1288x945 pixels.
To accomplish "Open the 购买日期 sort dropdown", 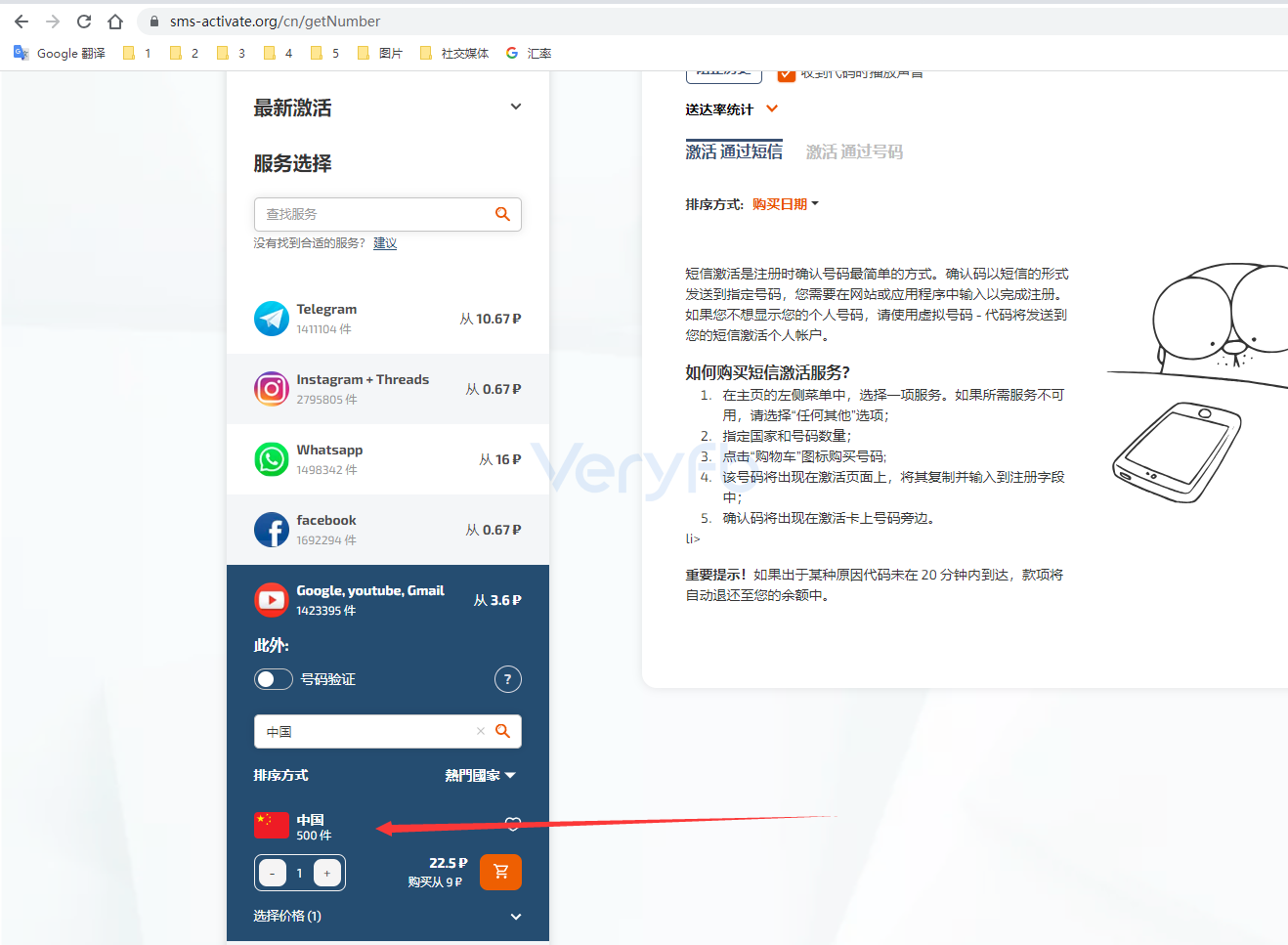I will point(786,204).
